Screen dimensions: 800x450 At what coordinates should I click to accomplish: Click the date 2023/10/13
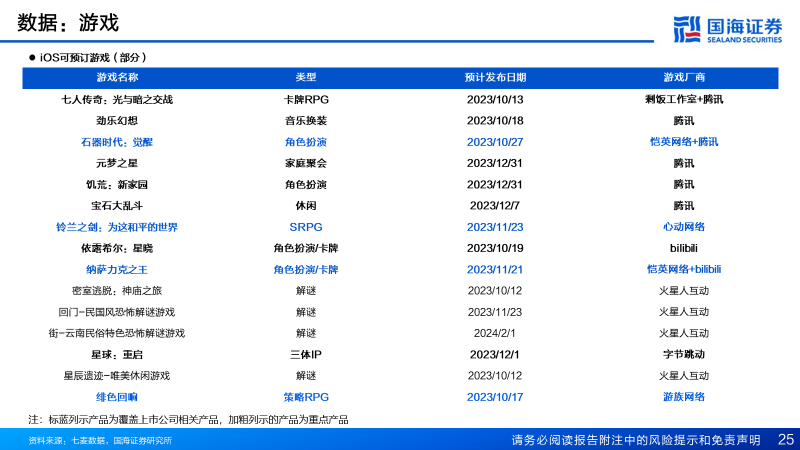[x=495, y=99]
